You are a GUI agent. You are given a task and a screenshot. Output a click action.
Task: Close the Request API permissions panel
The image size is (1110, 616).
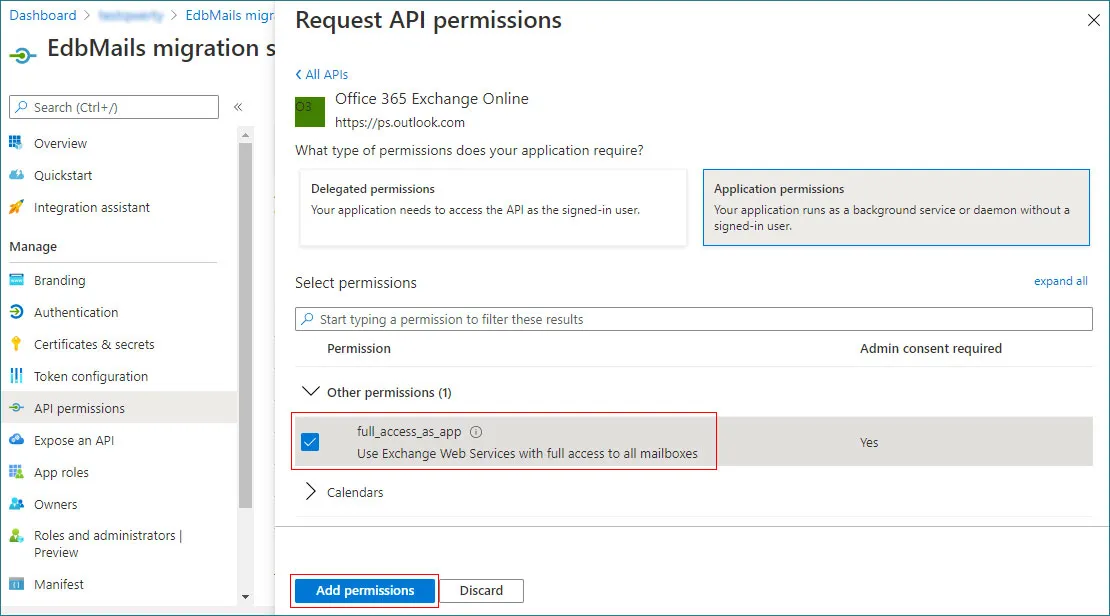(1094, 21)
